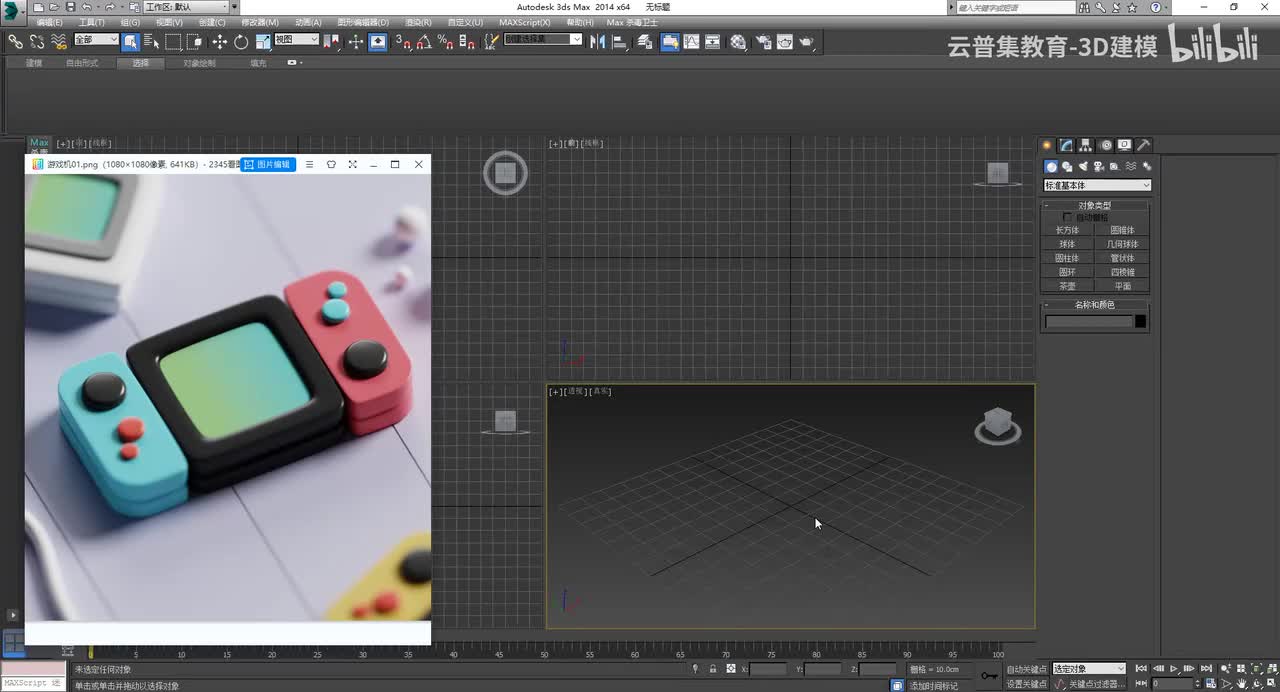Open the Modify panel tab icon
Viewport: 1280px width, 692px height.
click(1067, 145)
